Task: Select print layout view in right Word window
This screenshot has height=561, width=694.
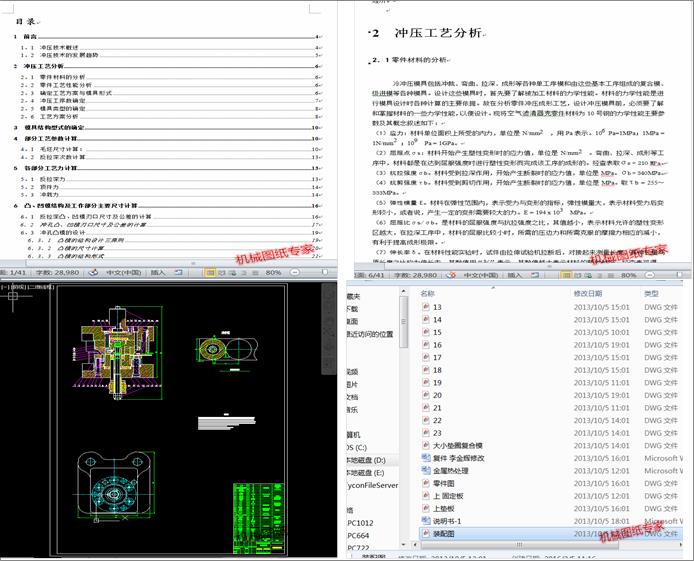Action: click(x=566, y=275)
